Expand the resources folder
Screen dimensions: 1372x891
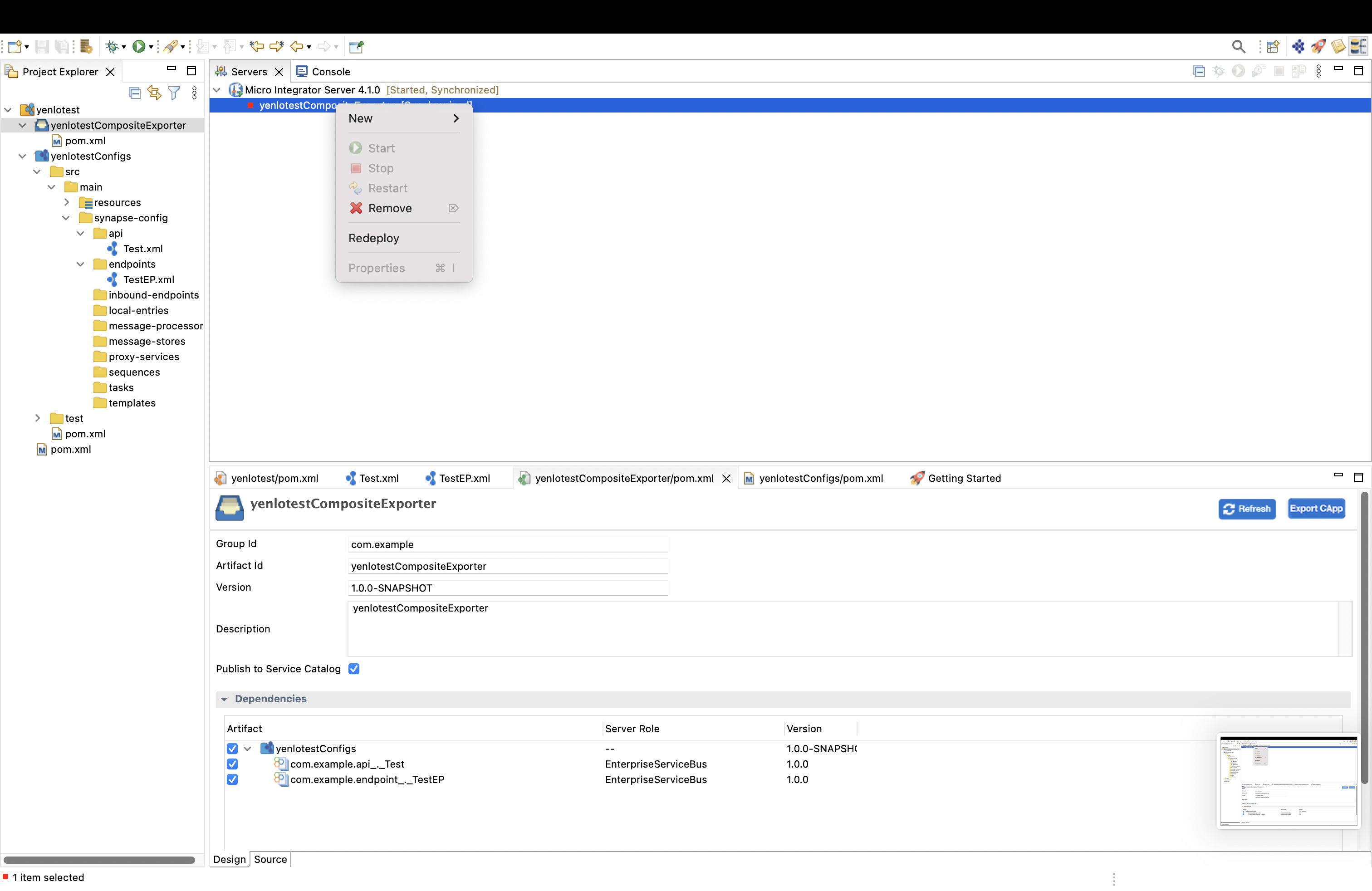tap(66, 202)
